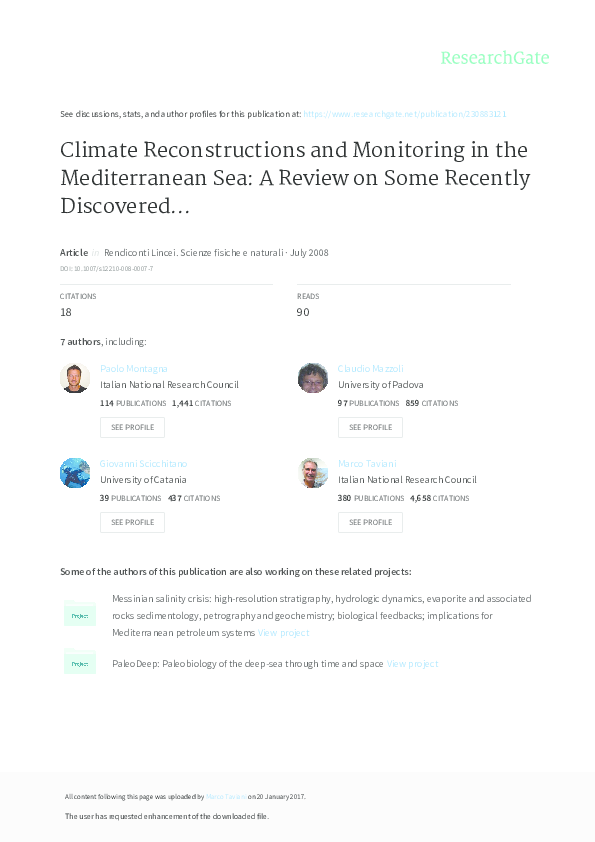
Task: Select the CITATIONS count 18
Action: pyautogui.click(x=65, y=312)
